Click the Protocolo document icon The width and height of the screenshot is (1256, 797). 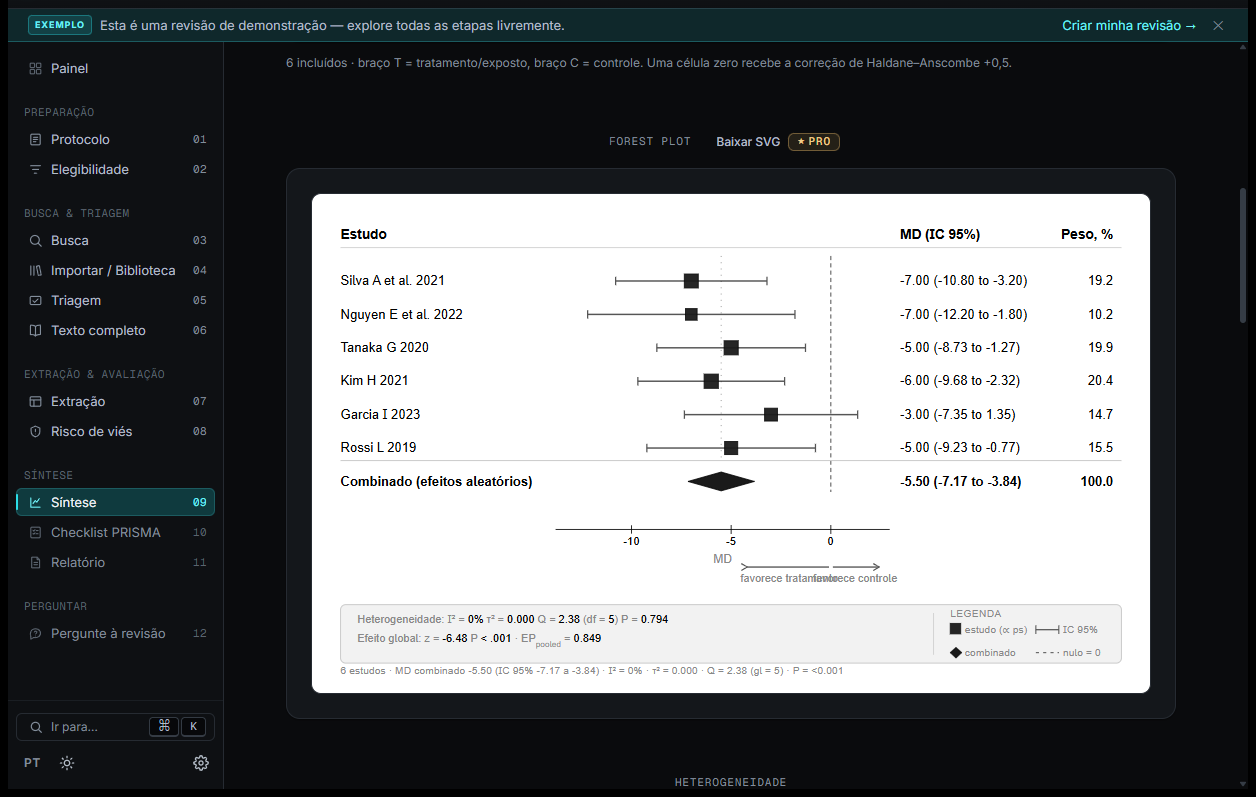tap(35, 140)
